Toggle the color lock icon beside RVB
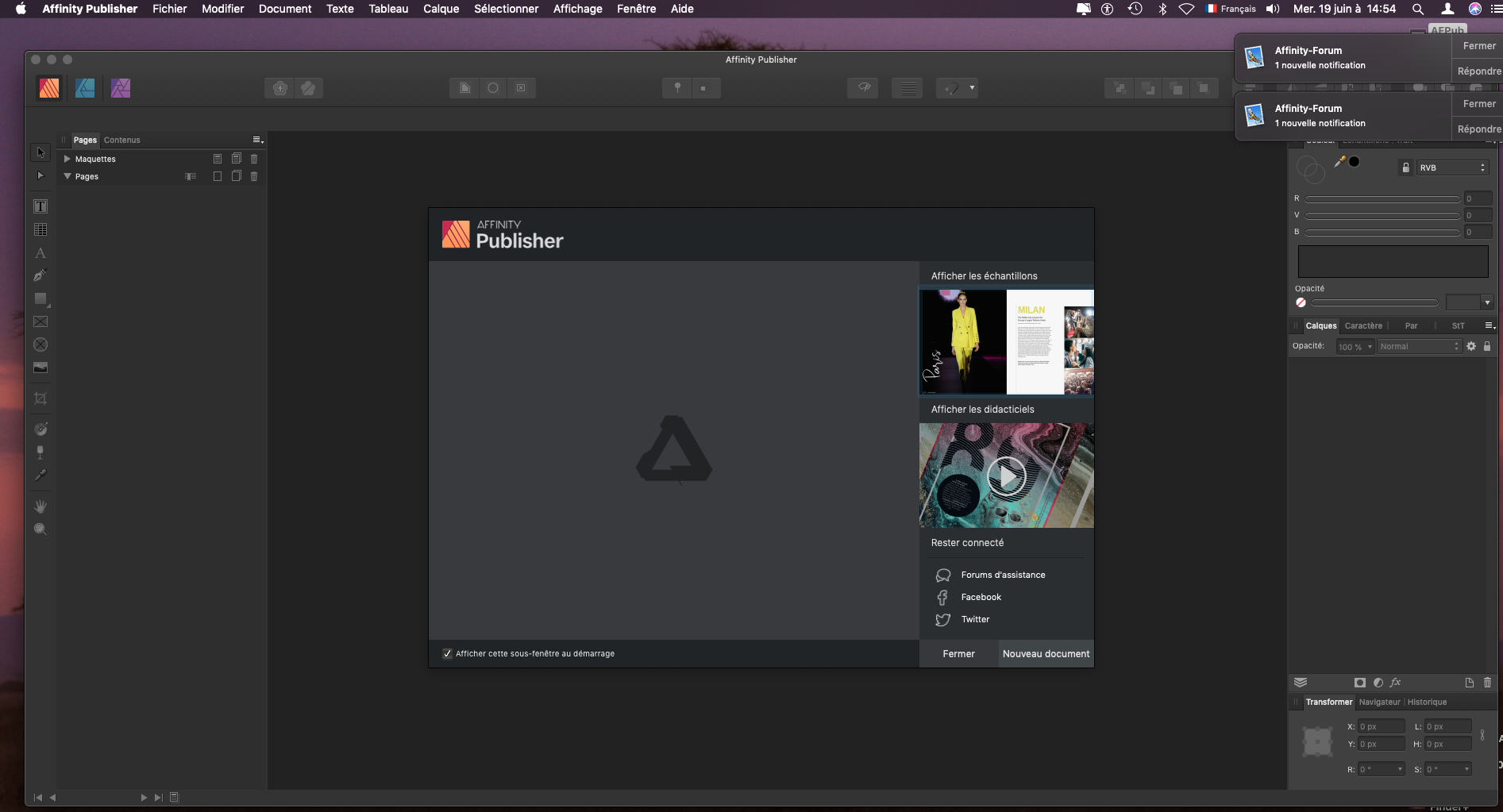Image resolution: width=1503 pixels, height=812 pixels. (1405, 167)
